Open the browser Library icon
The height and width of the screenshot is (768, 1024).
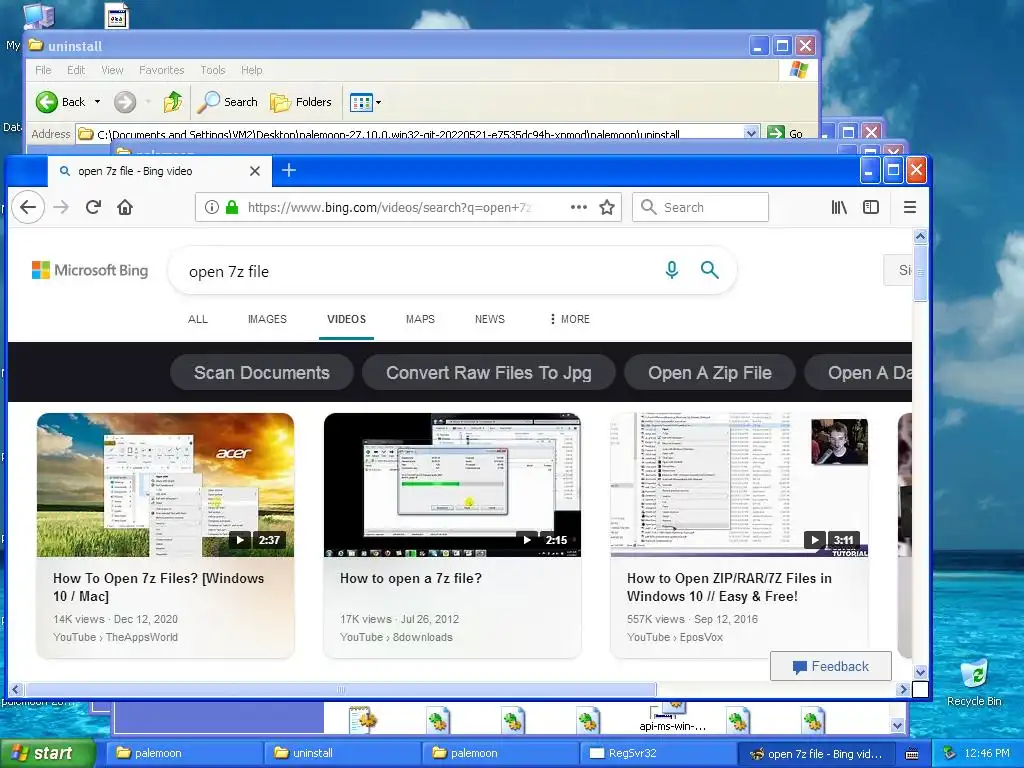point(839,208)
